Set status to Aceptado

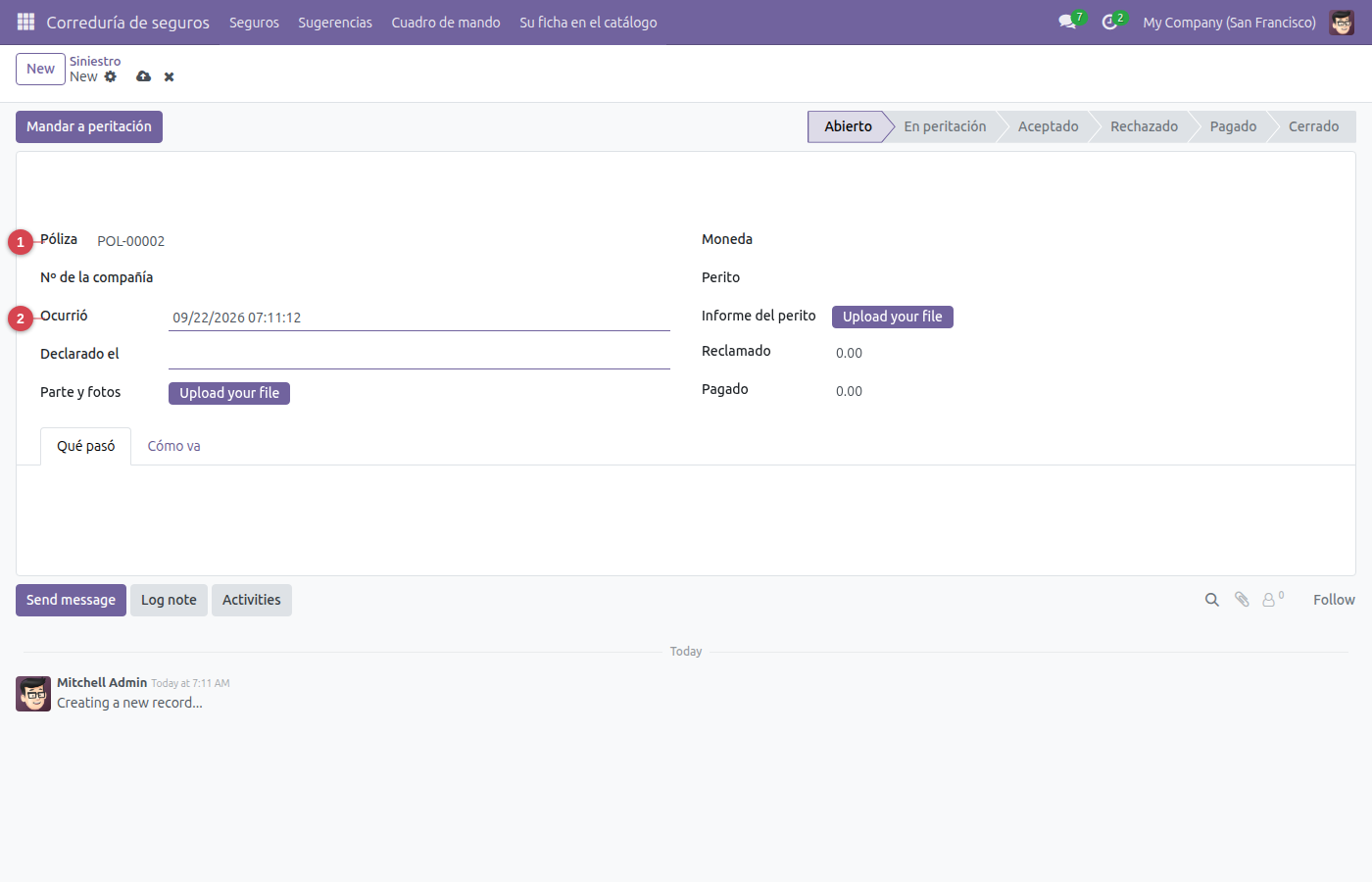(x=1048, y=126)
